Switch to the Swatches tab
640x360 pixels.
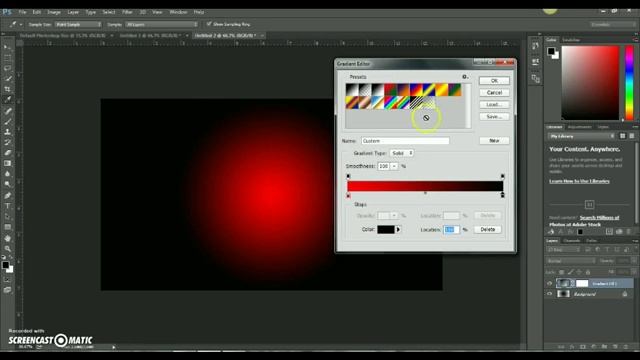coord(571,40)
